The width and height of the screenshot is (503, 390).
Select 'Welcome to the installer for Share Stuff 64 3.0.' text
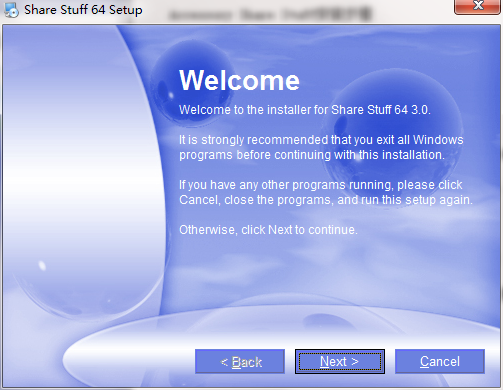305,110
